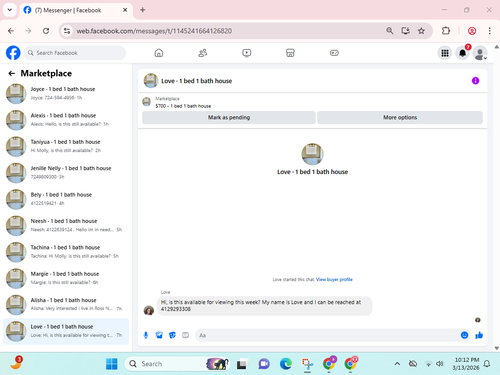The image size is (500, 375).
Task: Open conversation information purple icon
Action: [x=475, y=81]
